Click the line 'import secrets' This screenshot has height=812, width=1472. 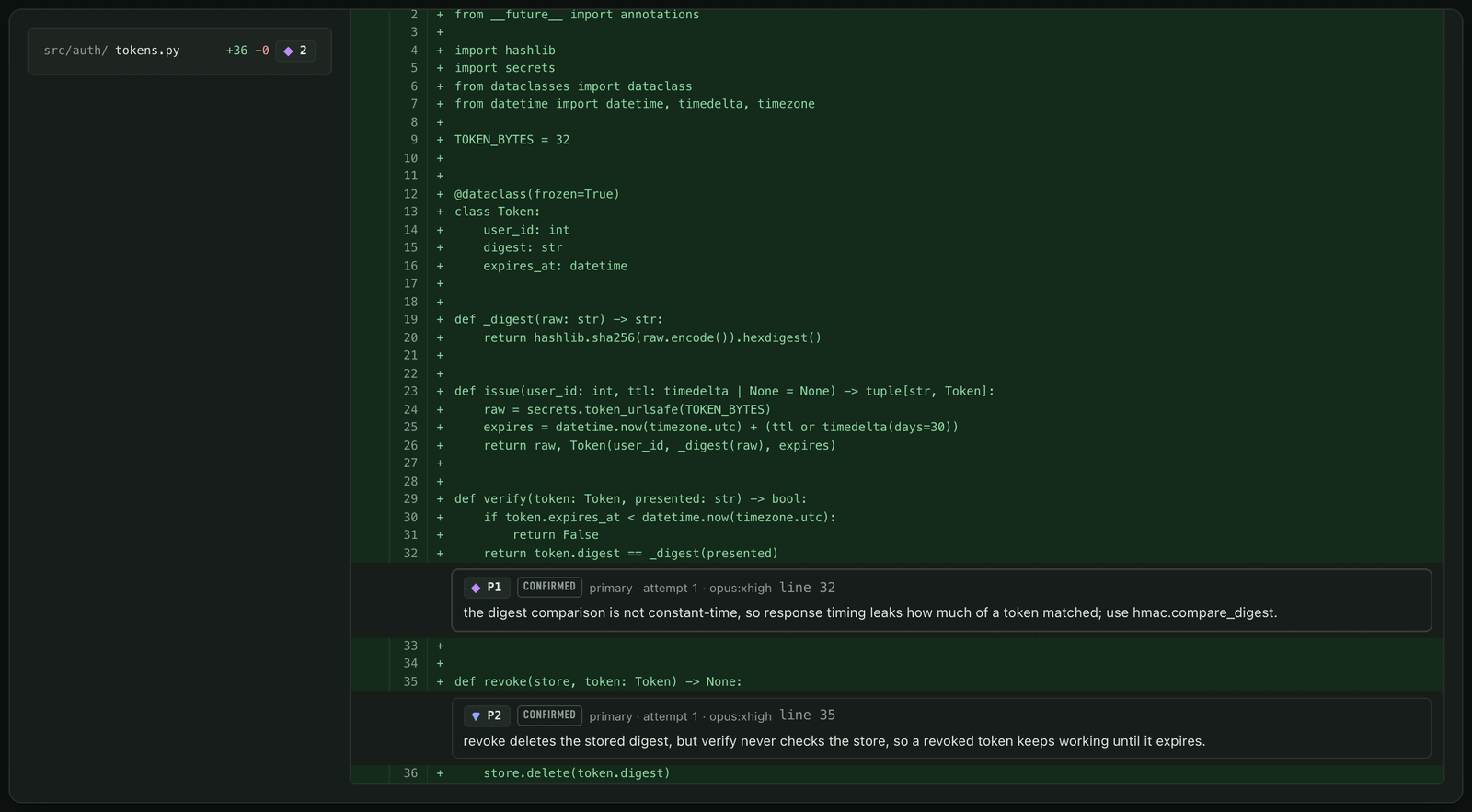click(x=504, y=68)
